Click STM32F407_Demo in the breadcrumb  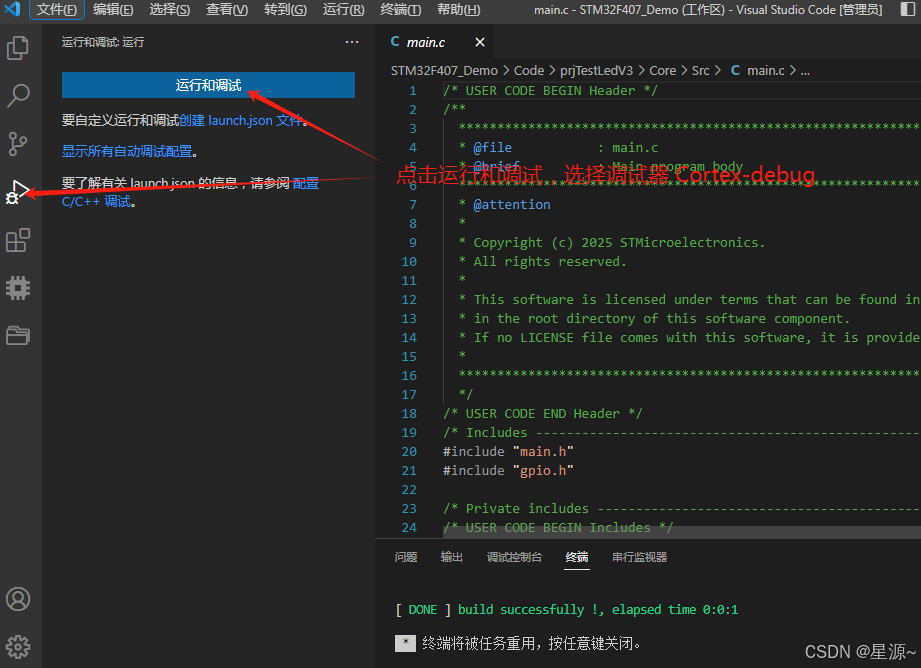click(444, 71)
